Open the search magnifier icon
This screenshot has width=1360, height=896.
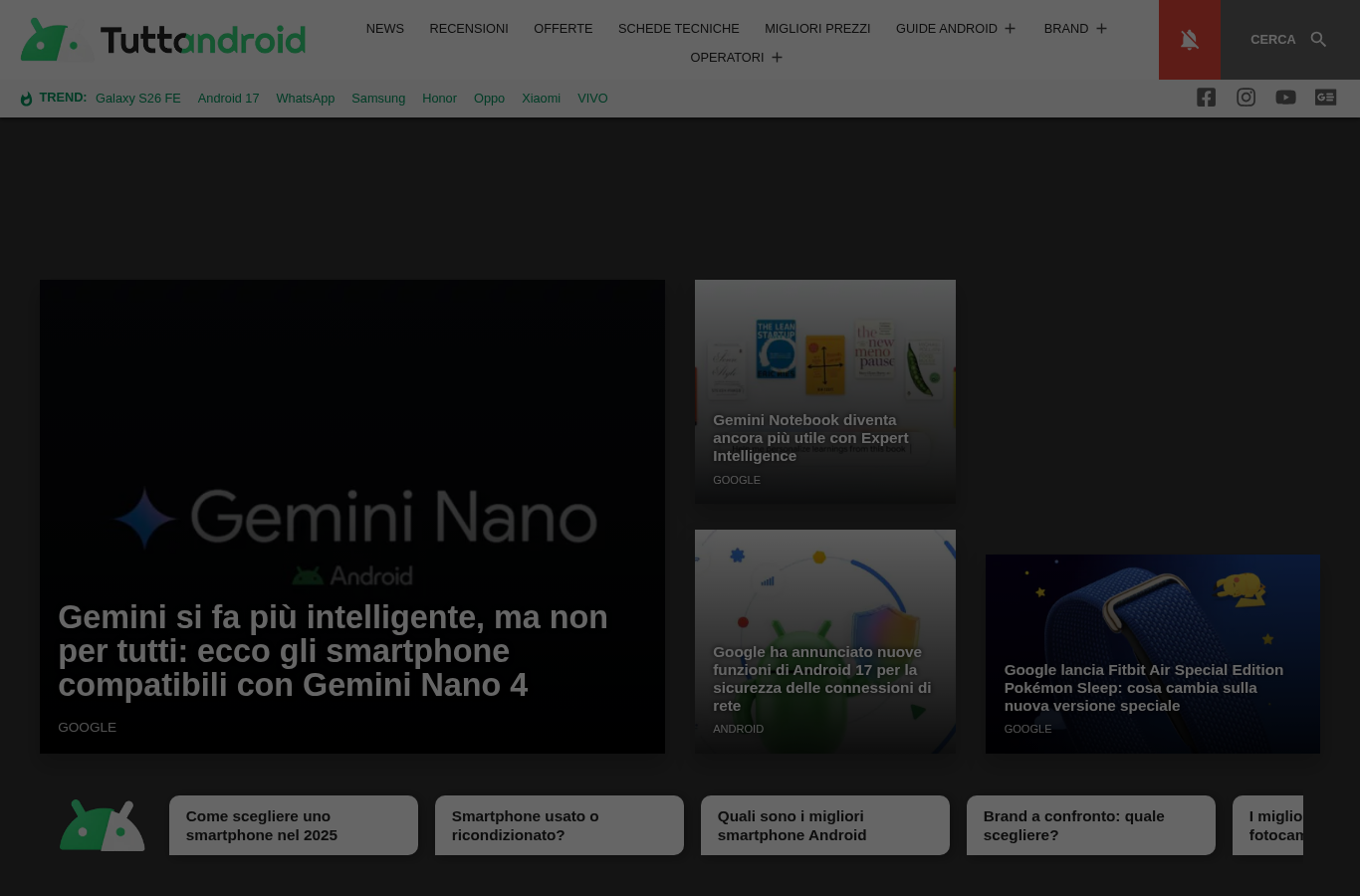click(x=1318, y=40)
